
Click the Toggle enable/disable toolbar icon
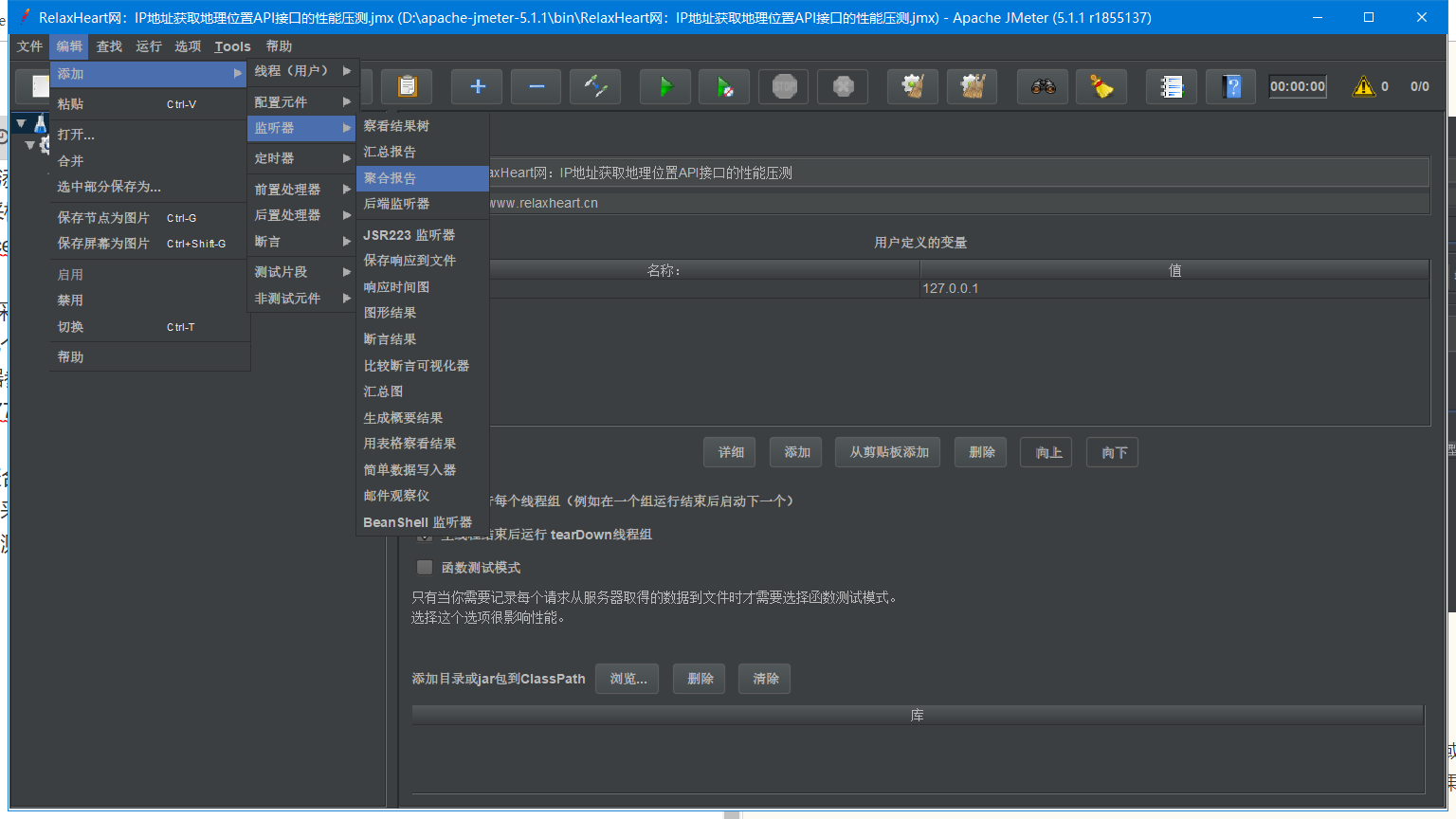pyautogui.click(x=595, y=86)
